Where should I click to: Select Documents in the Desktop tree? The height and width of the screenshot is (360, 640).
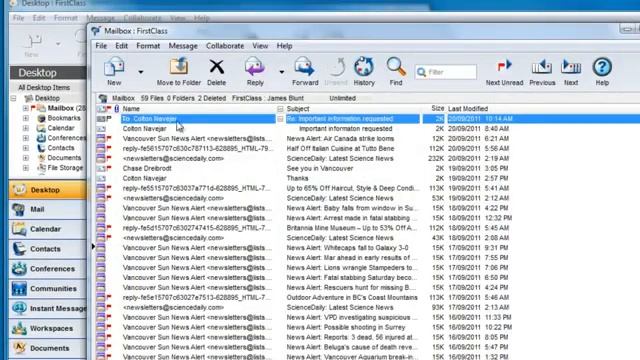click(64, 158)
